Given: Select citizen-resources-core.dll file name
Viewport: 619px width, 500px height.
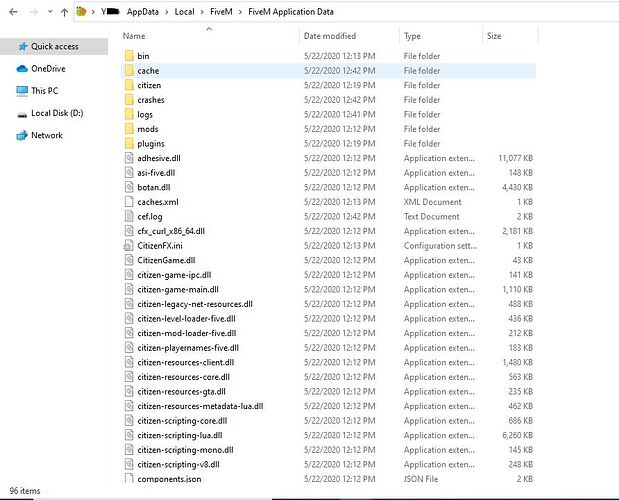Looking at the screenshot, I should 184,377.
